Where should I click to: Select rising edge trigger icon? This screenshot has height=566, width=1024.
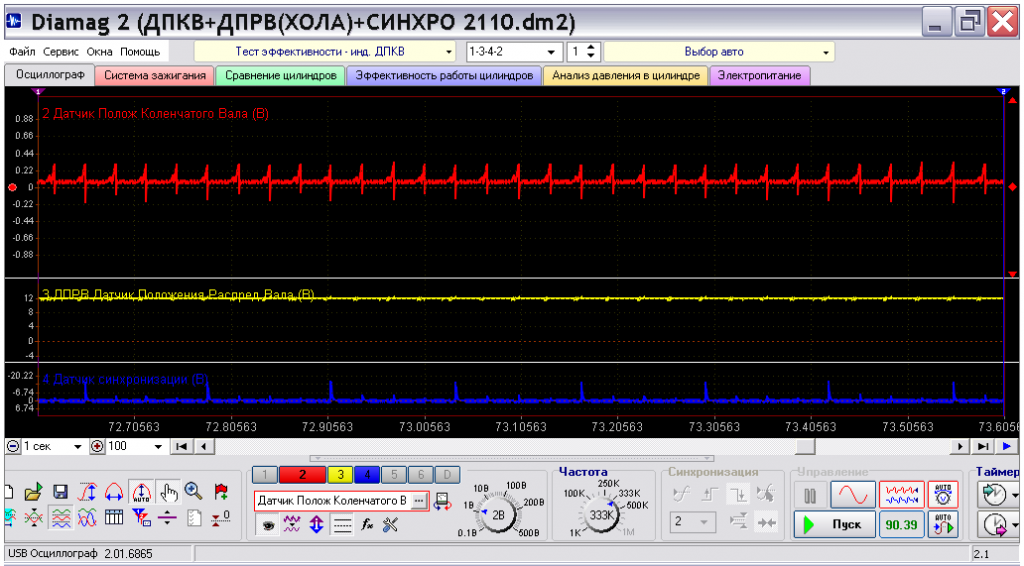point(710,495)
